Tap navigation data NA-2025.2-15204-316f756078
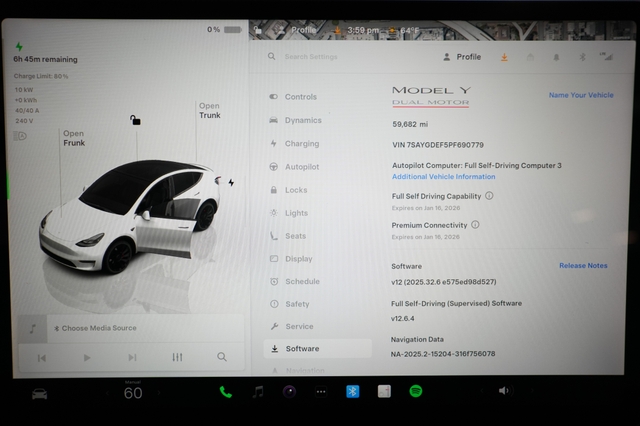The height and width of the screenshot is (426, 640). pos(443,354)
